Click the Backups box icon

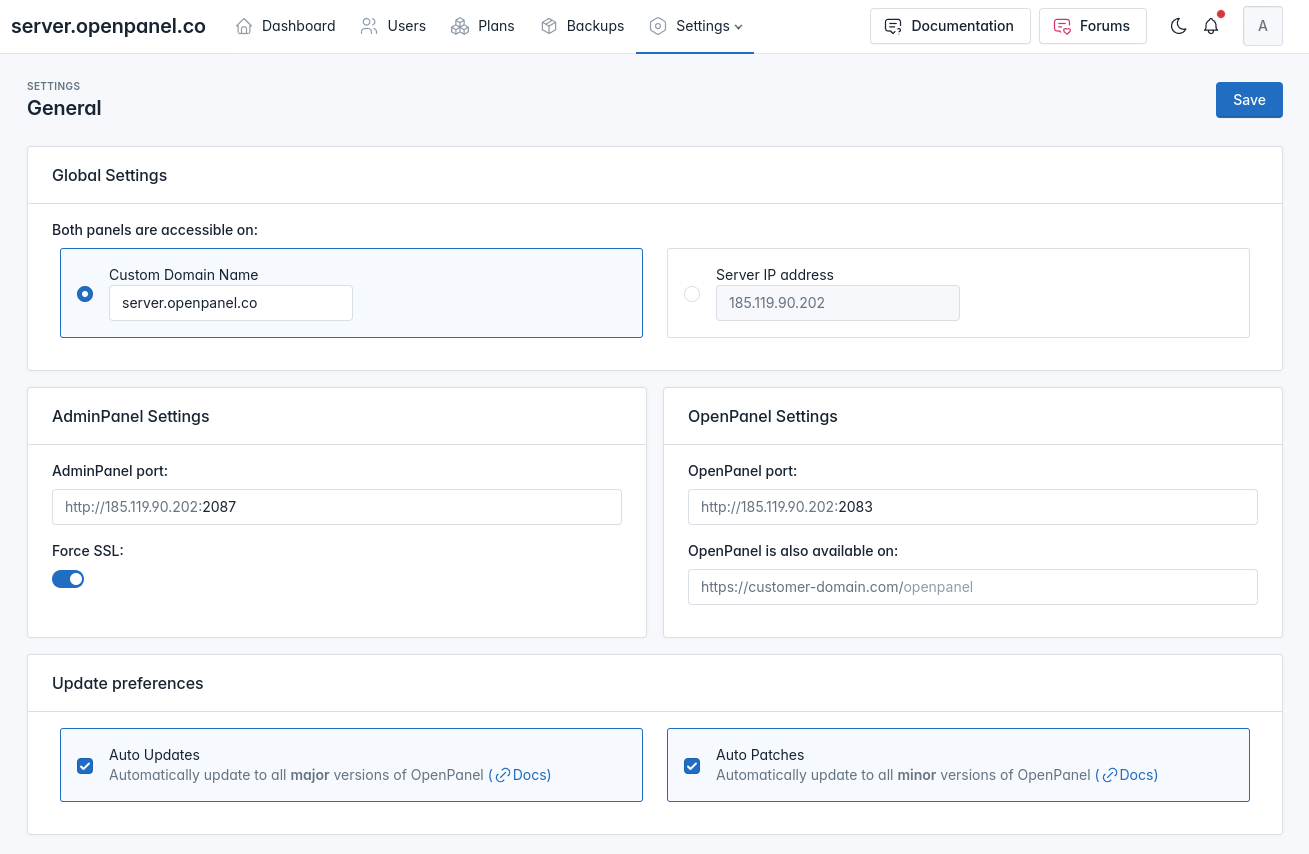point(549,26)
